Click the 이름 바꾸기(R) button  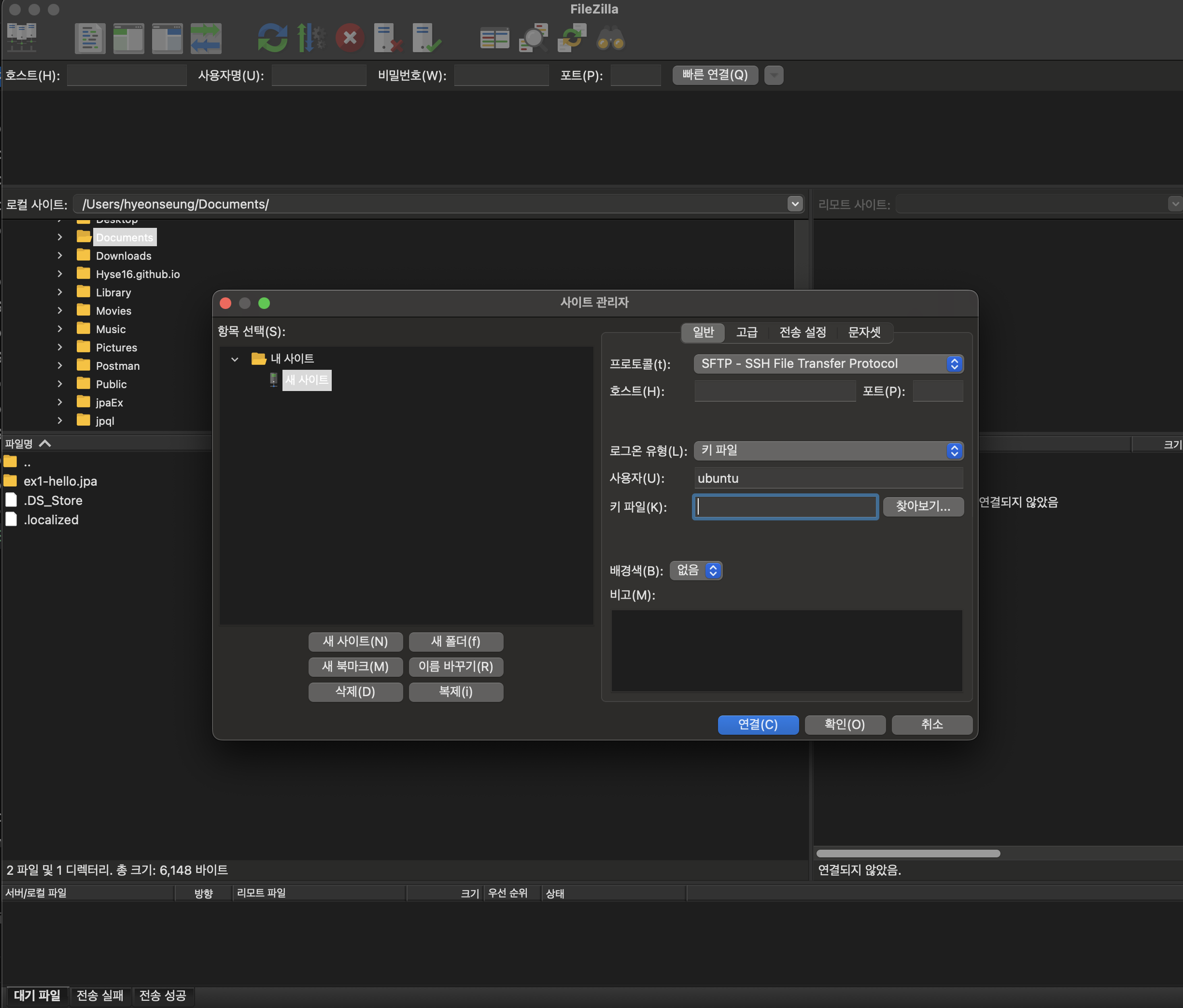456,667
